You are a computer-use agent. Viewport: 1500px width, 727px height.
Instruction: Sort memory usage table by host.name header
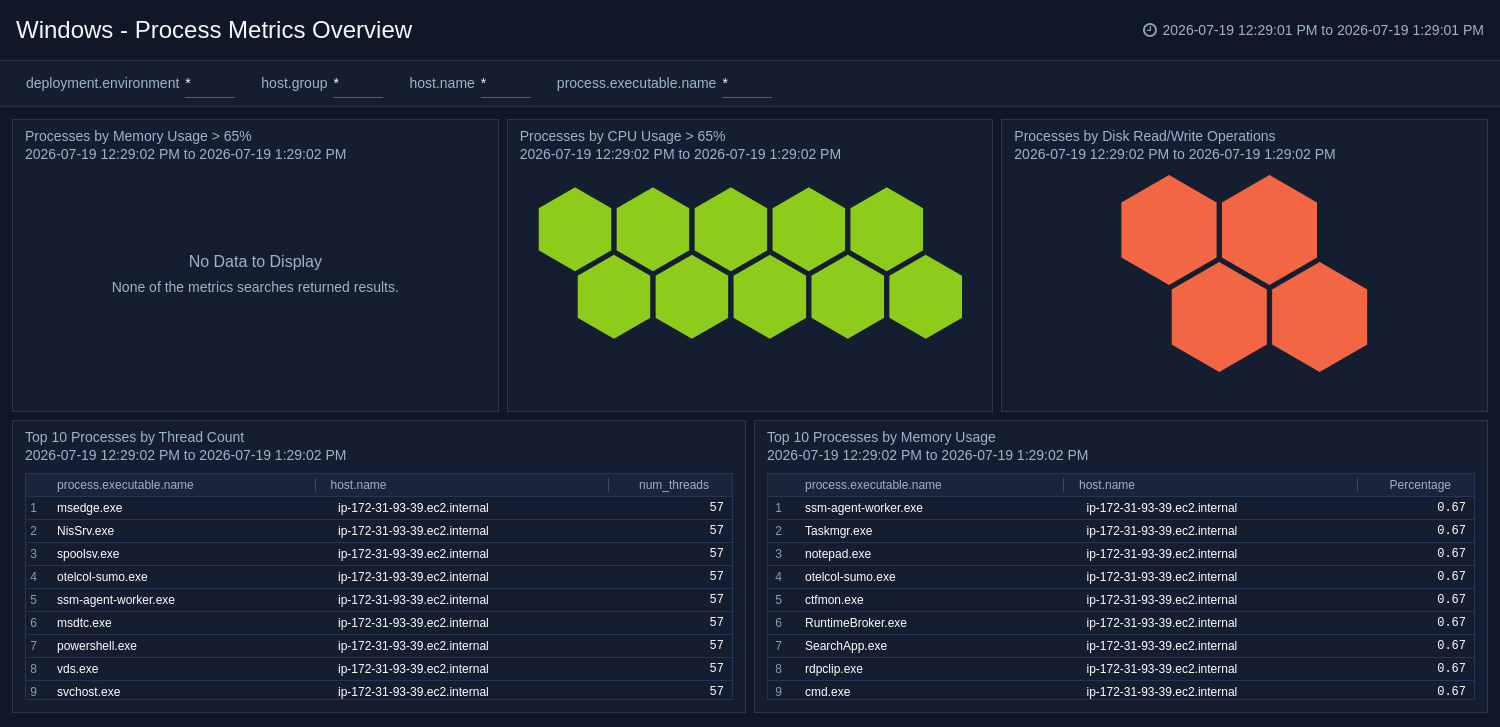[x=1107, y=485]
